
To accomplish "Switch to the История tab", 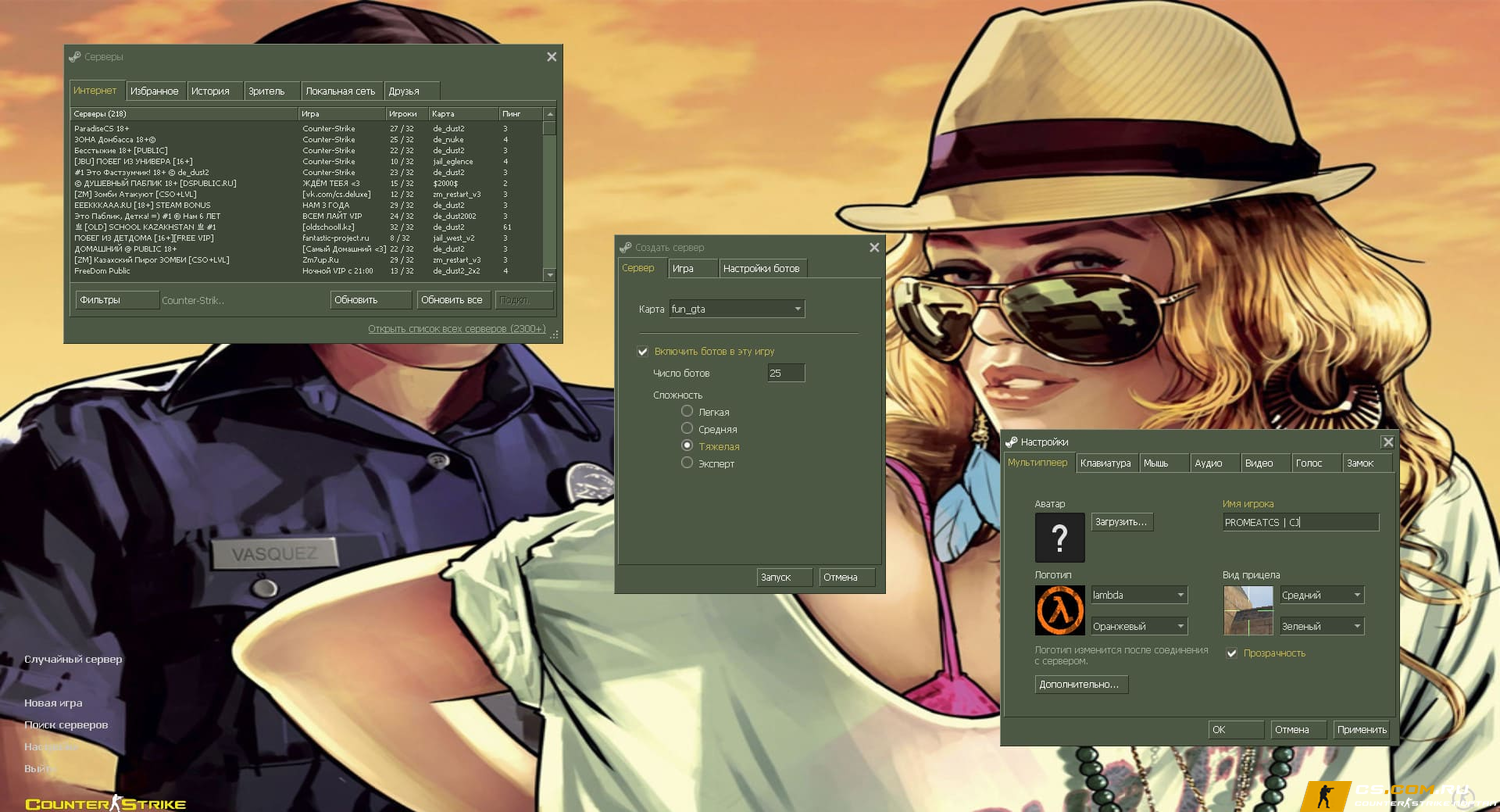I will click(214, 91).
